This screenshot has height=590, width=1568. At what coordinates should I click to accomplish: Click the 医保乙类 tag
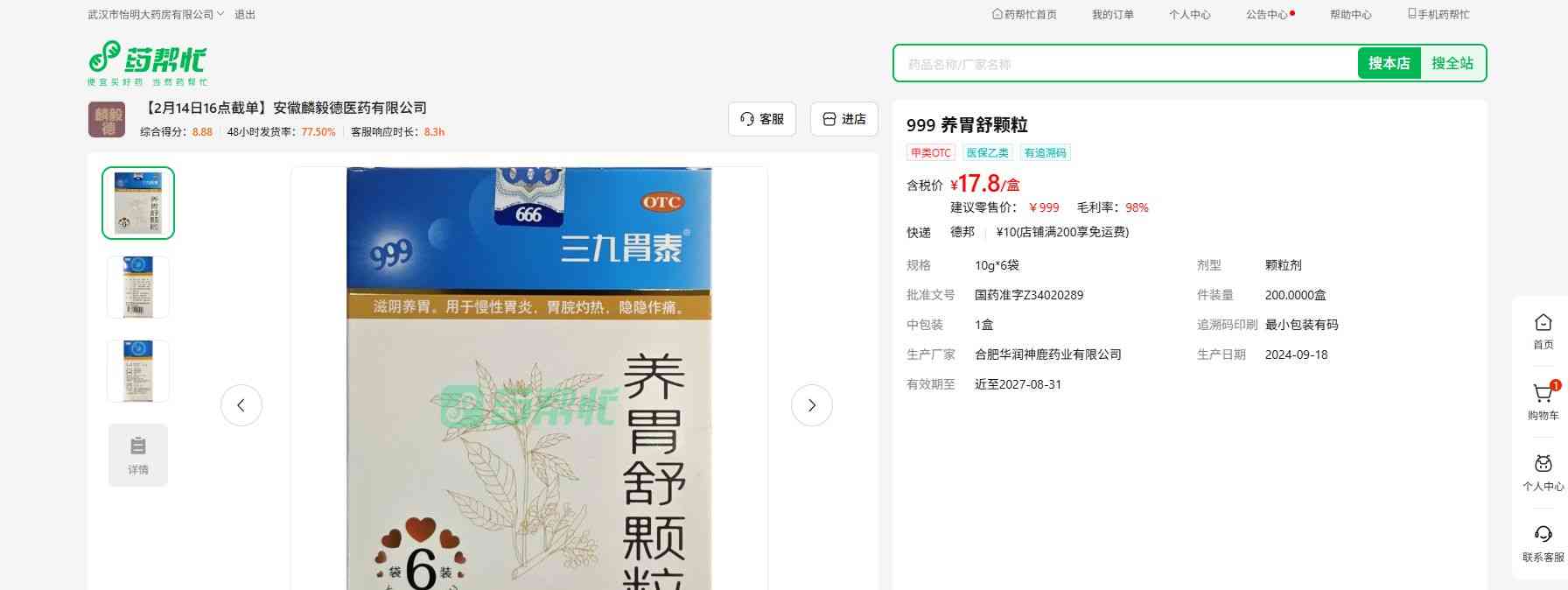click(x=988, y=153)
